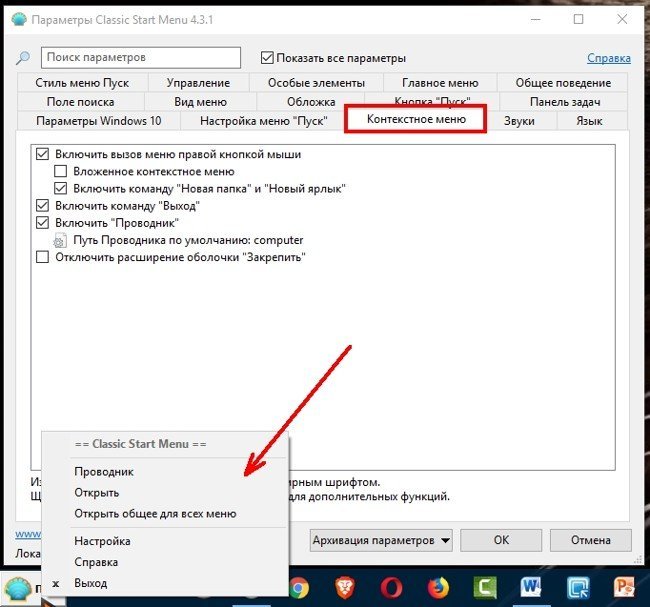Uncheck 'Включить вызов меню правой кнопкой мыши'
This screenshot has height=607, width=650.
pos(42,154)
